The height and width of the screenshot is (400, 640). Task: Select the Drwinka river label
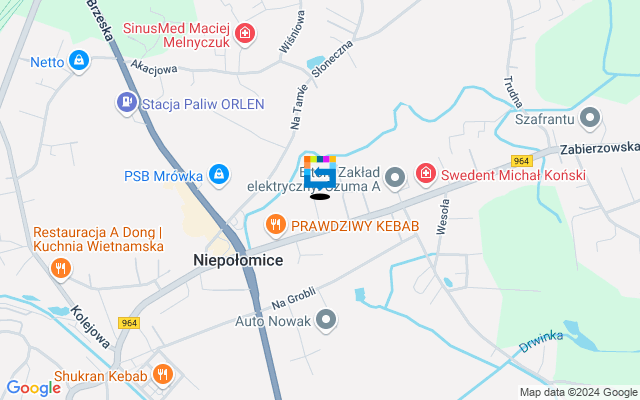point(541,342)
